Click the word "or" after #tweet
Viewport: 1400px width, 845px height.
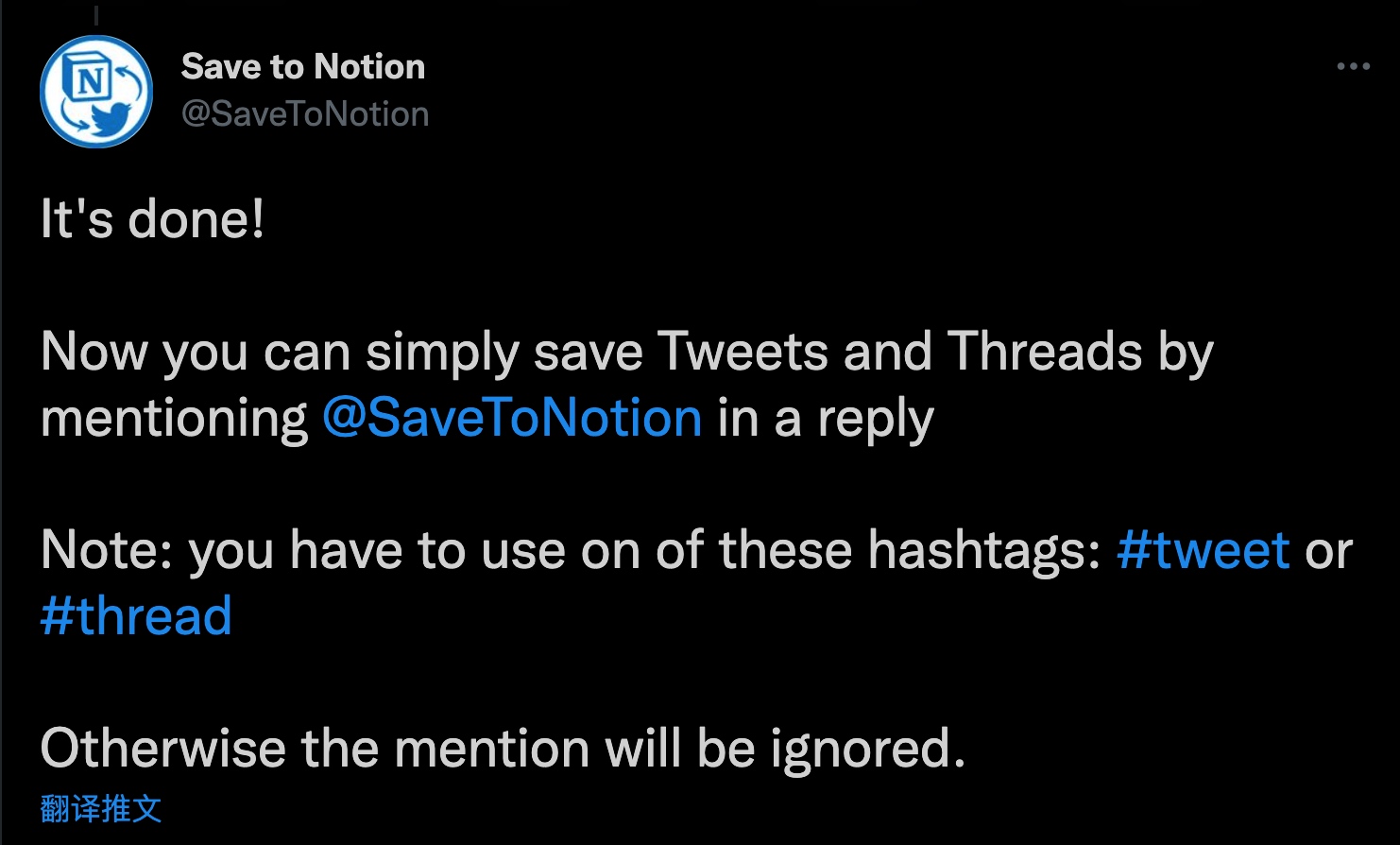click(1328, 551)
